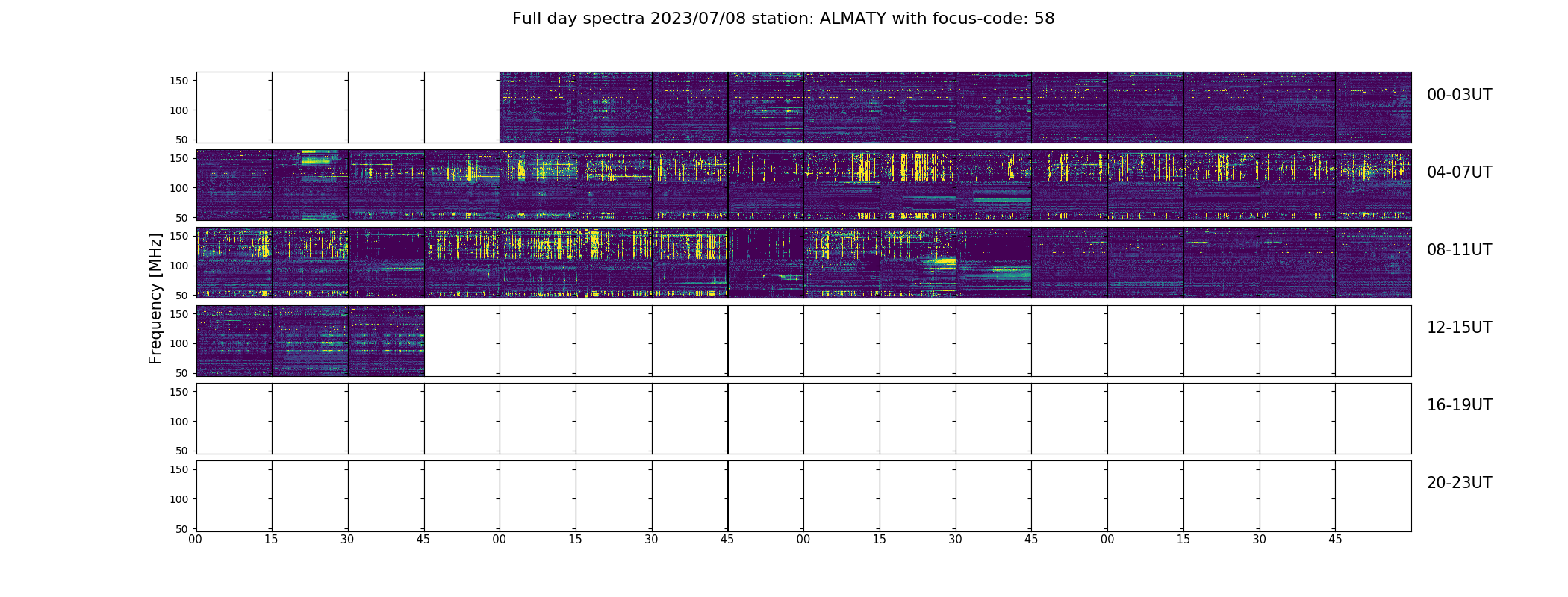Select the 09:45–10:00 UT spectrum panel
The width and height of the screenshot is (1568, 597).
coord(766,263)
